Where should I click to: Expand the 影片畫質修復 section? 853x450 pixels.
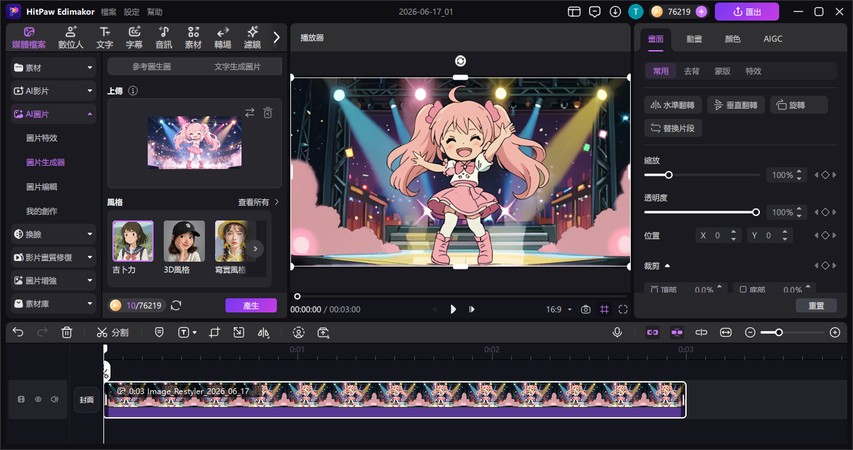pos(53,257)
